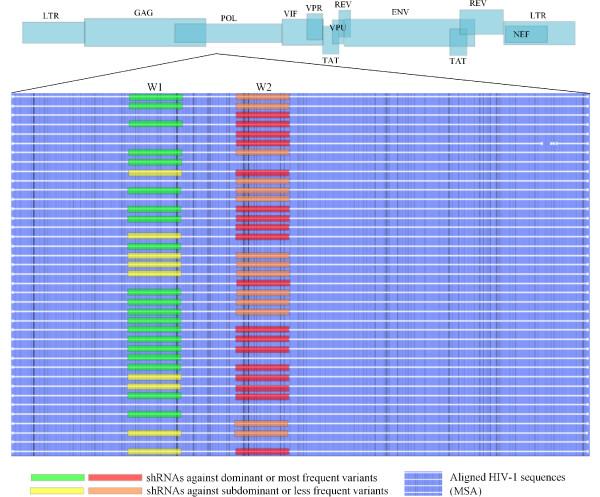Click the W1 window label
The width and height of the screenshot is (600, 497).
coord(155,87)
